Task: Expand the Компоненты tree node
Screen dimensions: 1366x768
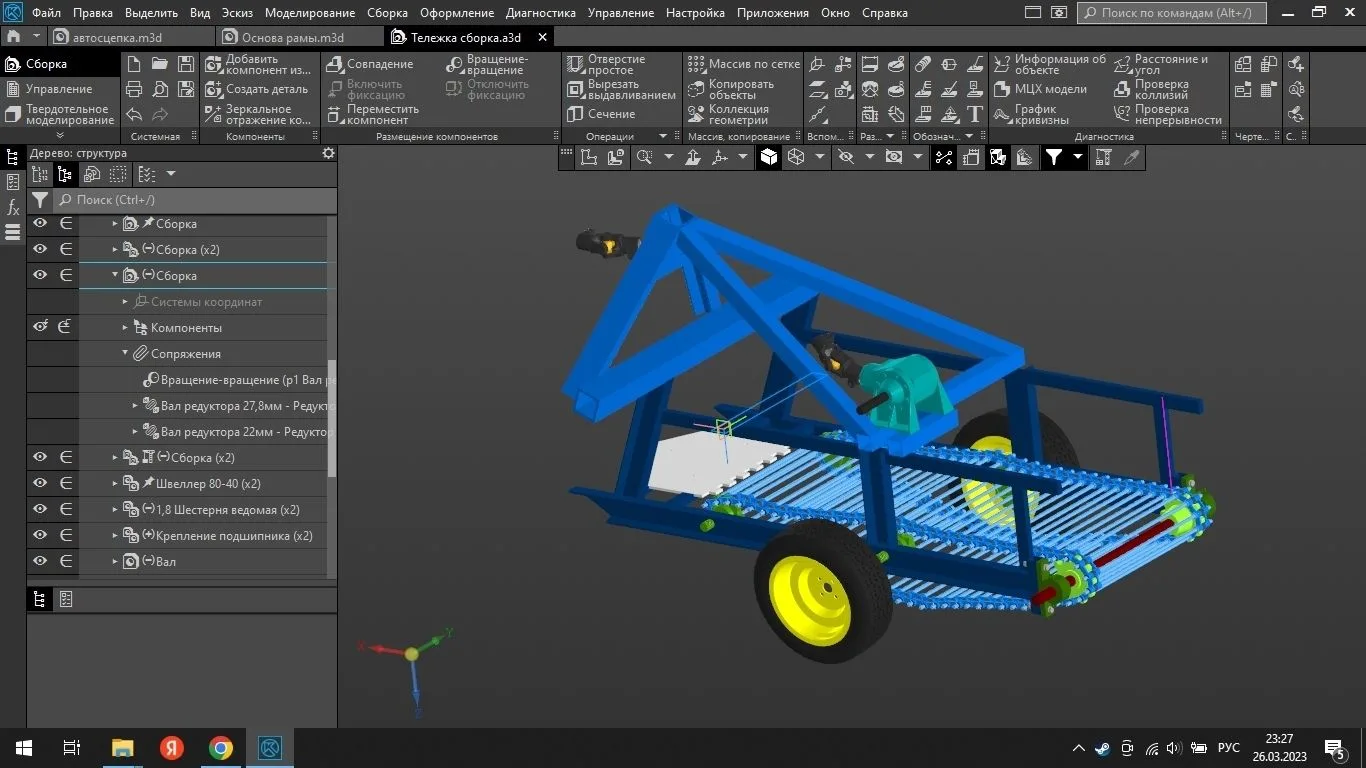Action: (126, 327)
